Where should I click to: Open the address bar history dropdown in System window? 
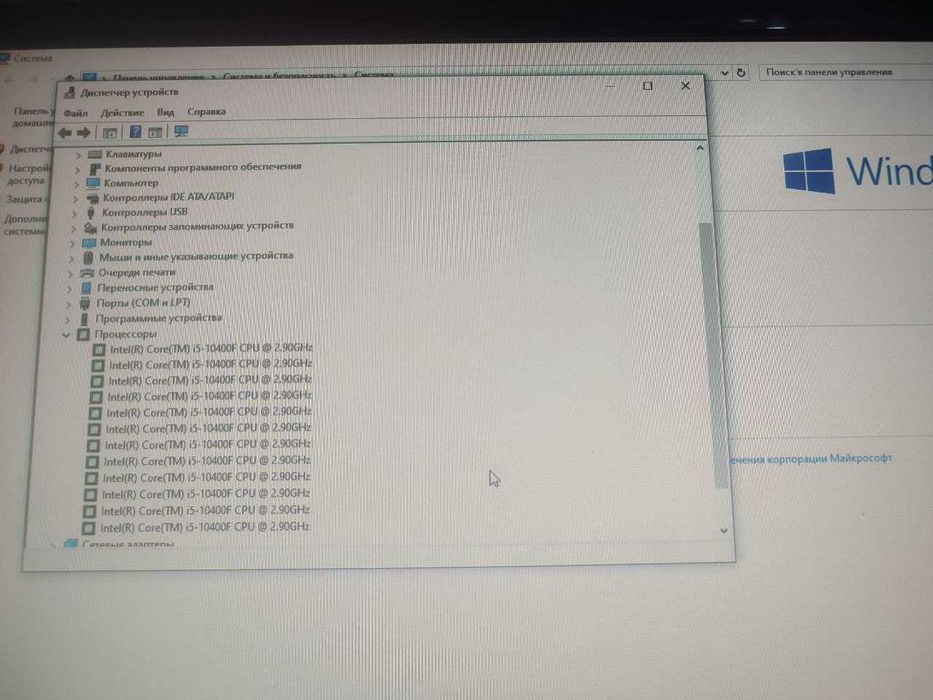tap(724, 73)
